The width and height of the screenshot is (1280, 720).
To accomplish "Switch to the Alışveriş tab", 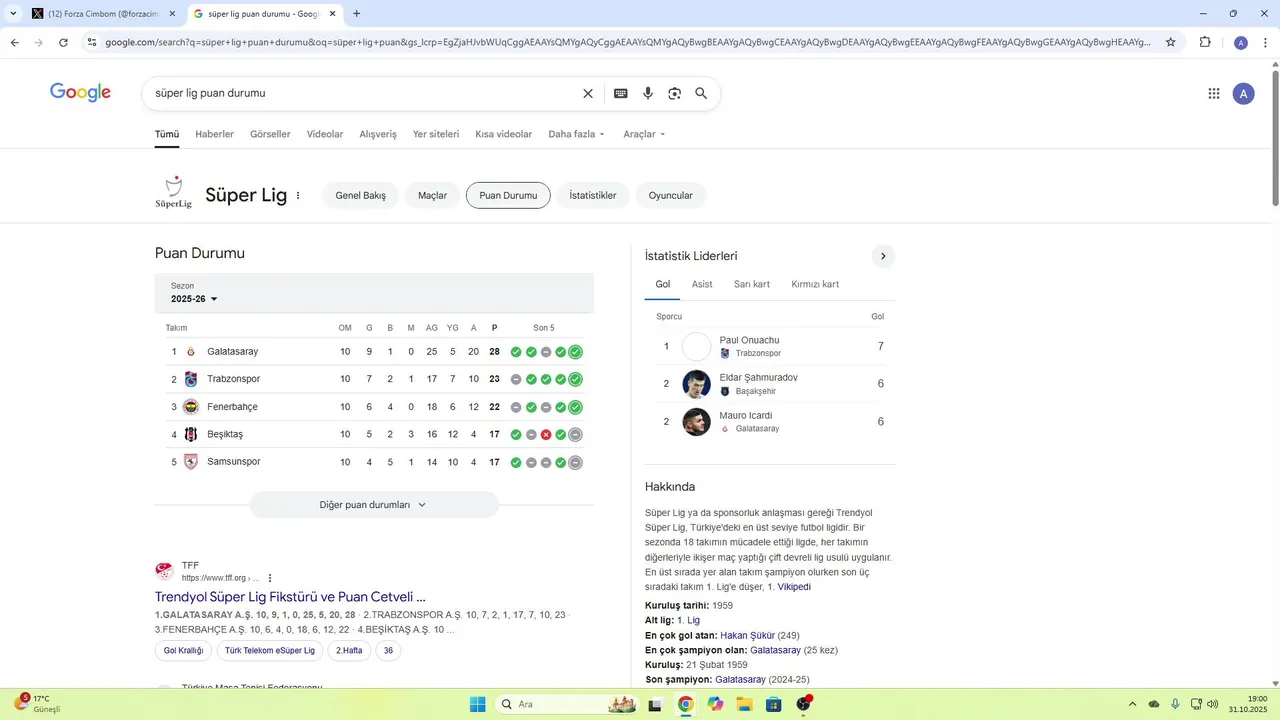I will point(378,134).
